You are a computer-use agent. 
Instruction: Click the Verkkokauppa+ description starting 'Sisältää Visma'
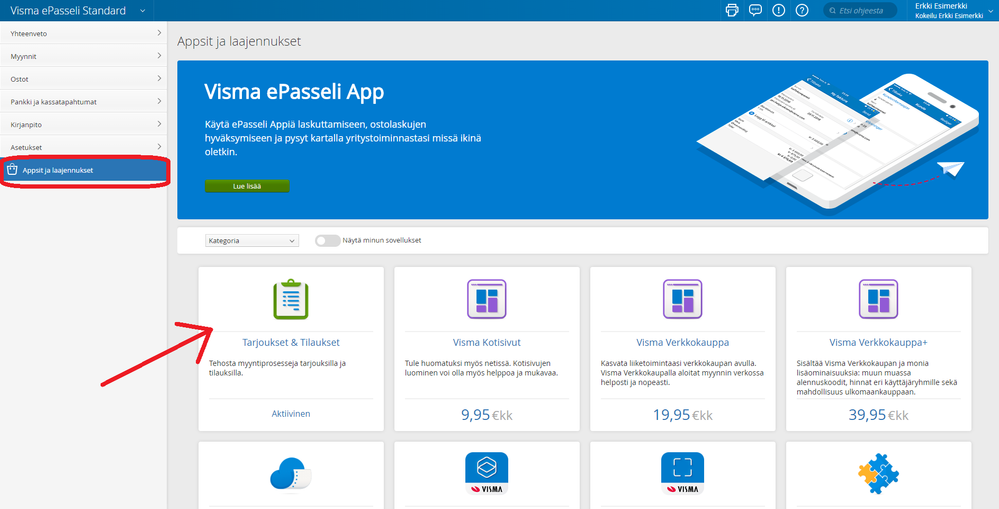tap(877, 377)
